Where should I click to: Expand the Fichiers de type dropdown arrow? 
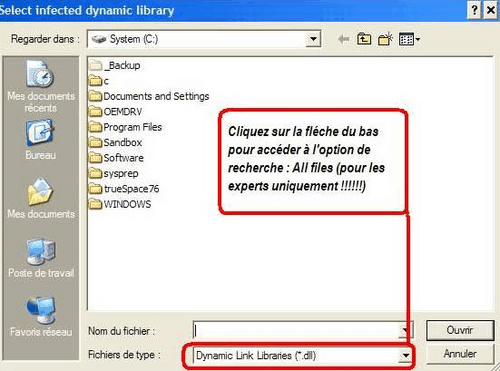(x=405, y=355)
